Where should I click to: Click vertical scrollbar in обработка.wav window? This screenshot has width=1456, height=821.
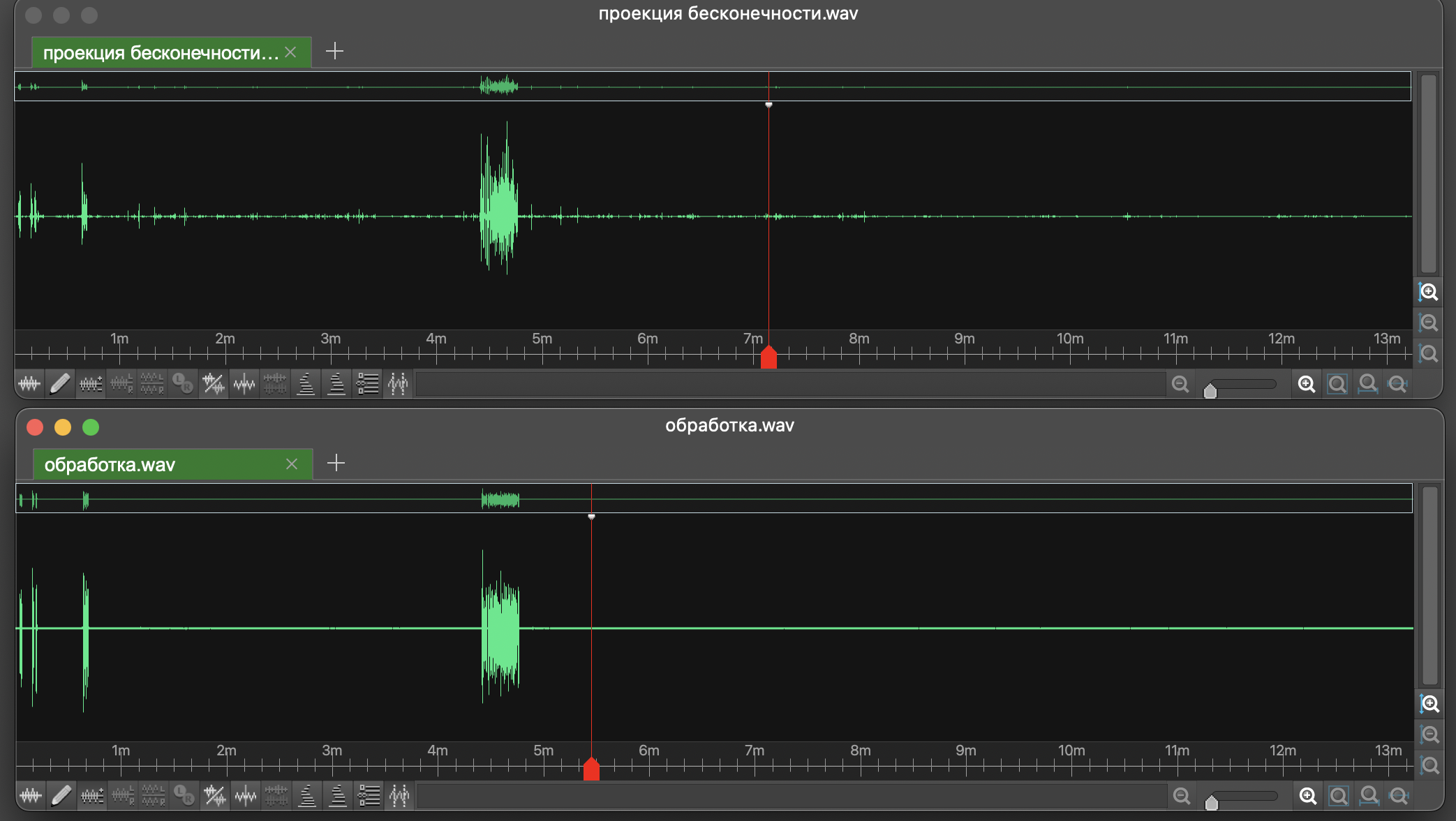[x=1430, y=585]
